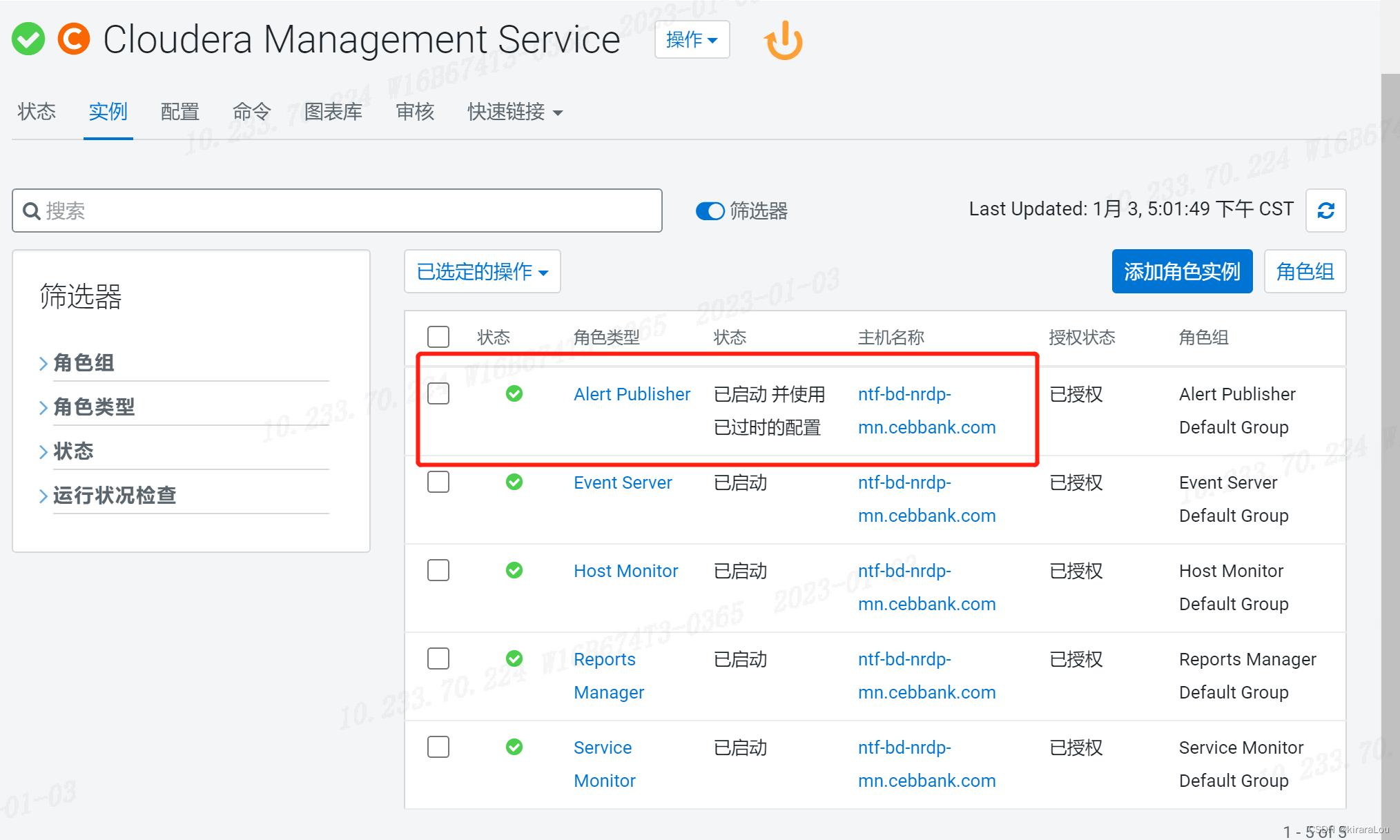1400x840 pixels.
Task: Open the 操作 dropdown menu
Action: [692, 39]
